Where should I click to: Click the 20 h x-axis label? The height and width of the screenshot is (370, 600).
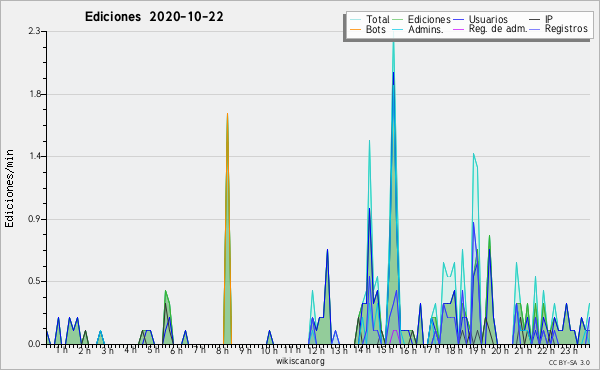click(x=500, y=350)
